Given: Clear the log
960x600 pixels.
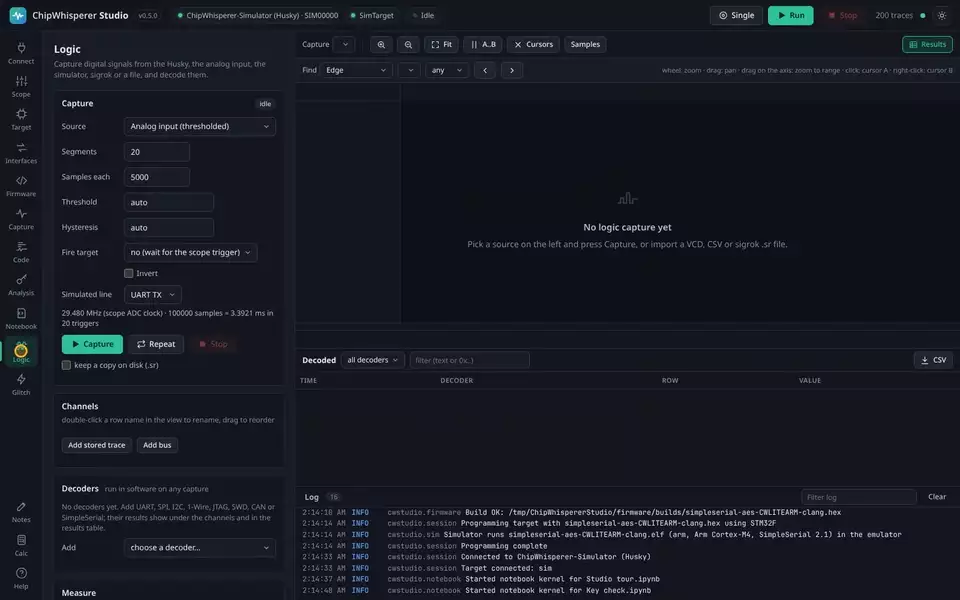Looking at the screenshot, I should pyautogui.click(x=937, y=497).
